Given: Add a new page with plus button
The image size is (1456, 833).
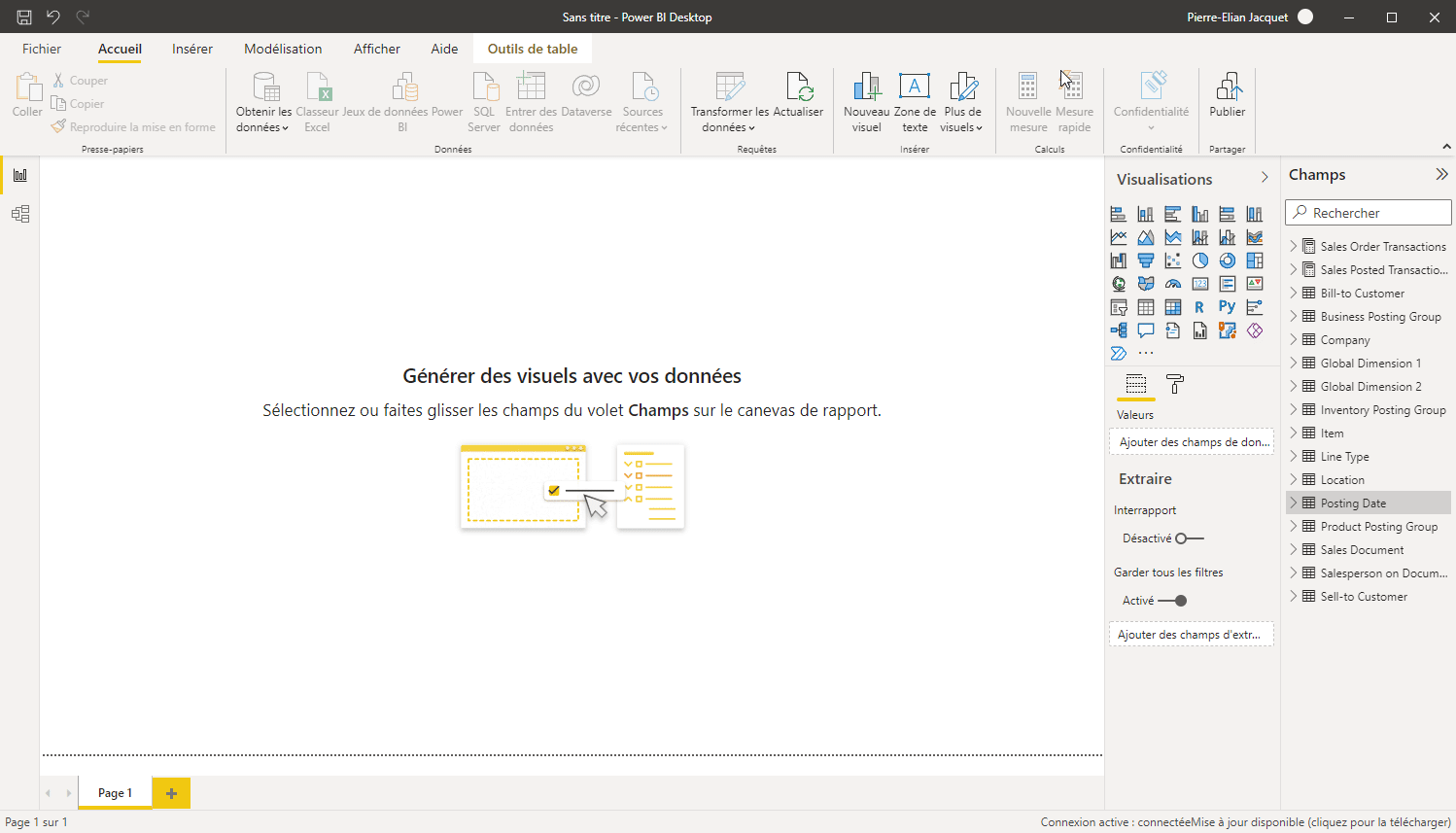Looking at the screenshot, I should pyautogui.click(x=171, y=793).
